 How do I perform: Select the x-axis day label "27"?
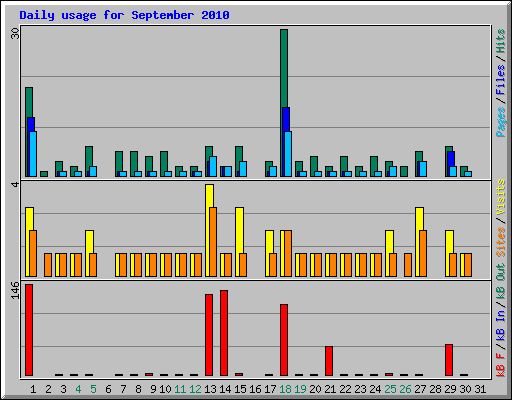click(x=420, y=389)
